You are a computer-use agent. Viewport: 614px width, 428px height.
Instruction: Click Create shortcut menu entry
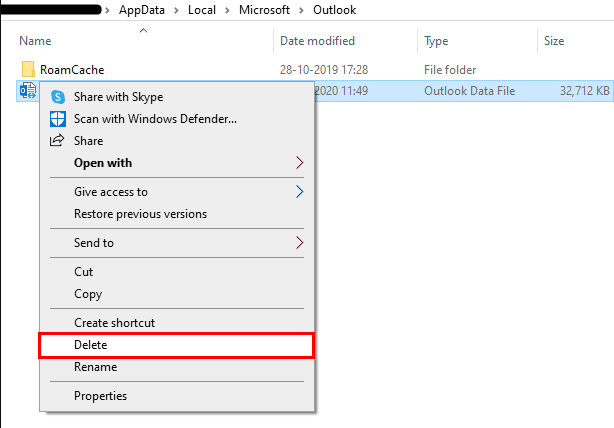(114, 323)
